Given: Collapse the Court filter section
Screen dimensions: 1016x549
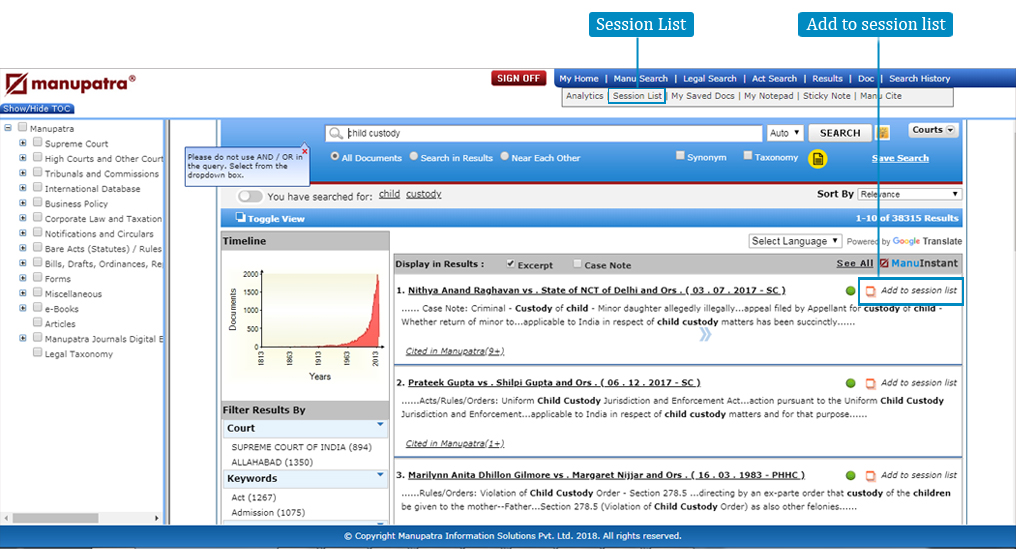Looking at the screenshot, I should 380,425.
